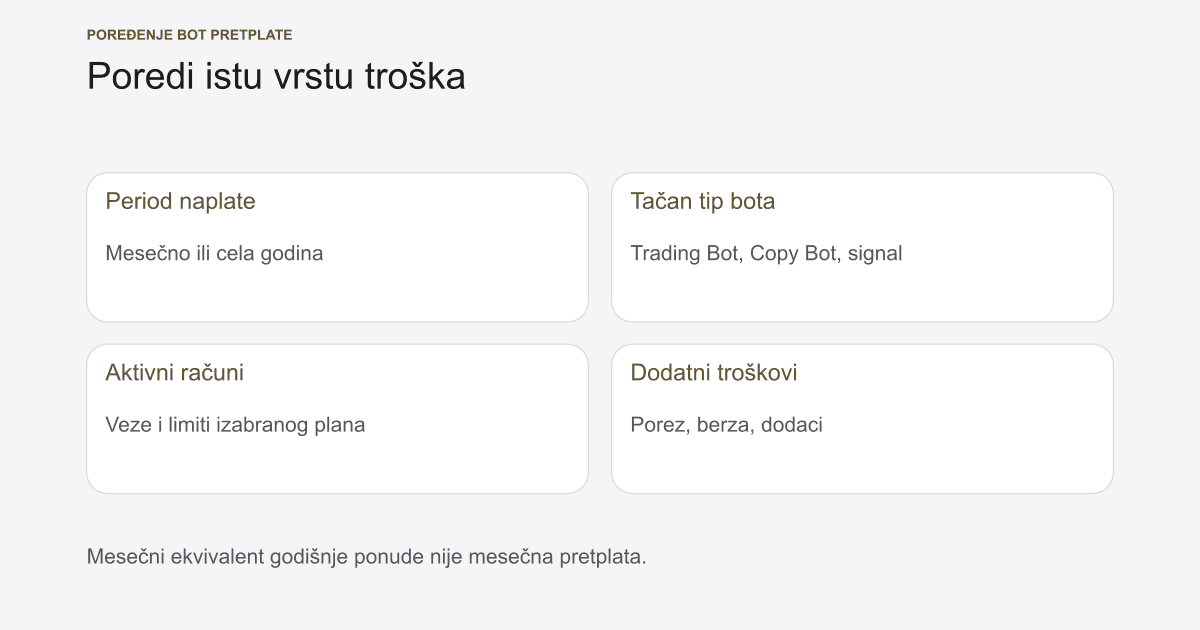Click the word 'berza' in Dodatni troškovi card
This screenshot has width=1200, height=630.
click(x=723, y=425)
